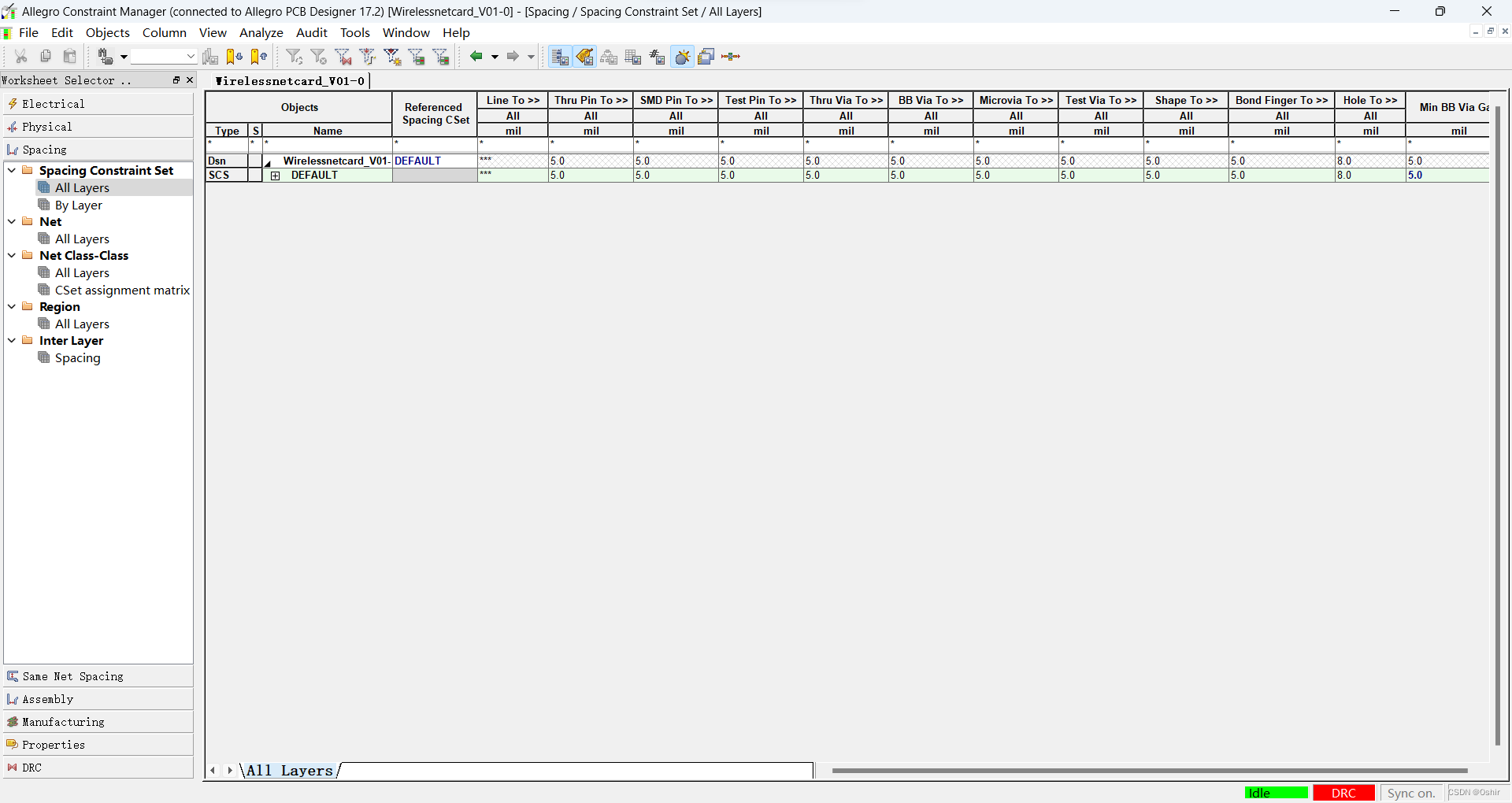Toggle the bomb-shaped highlighted toolbar button
The width and height of the screenshot is (1512, 803).
pyautogui.click(x=683, y=57)
